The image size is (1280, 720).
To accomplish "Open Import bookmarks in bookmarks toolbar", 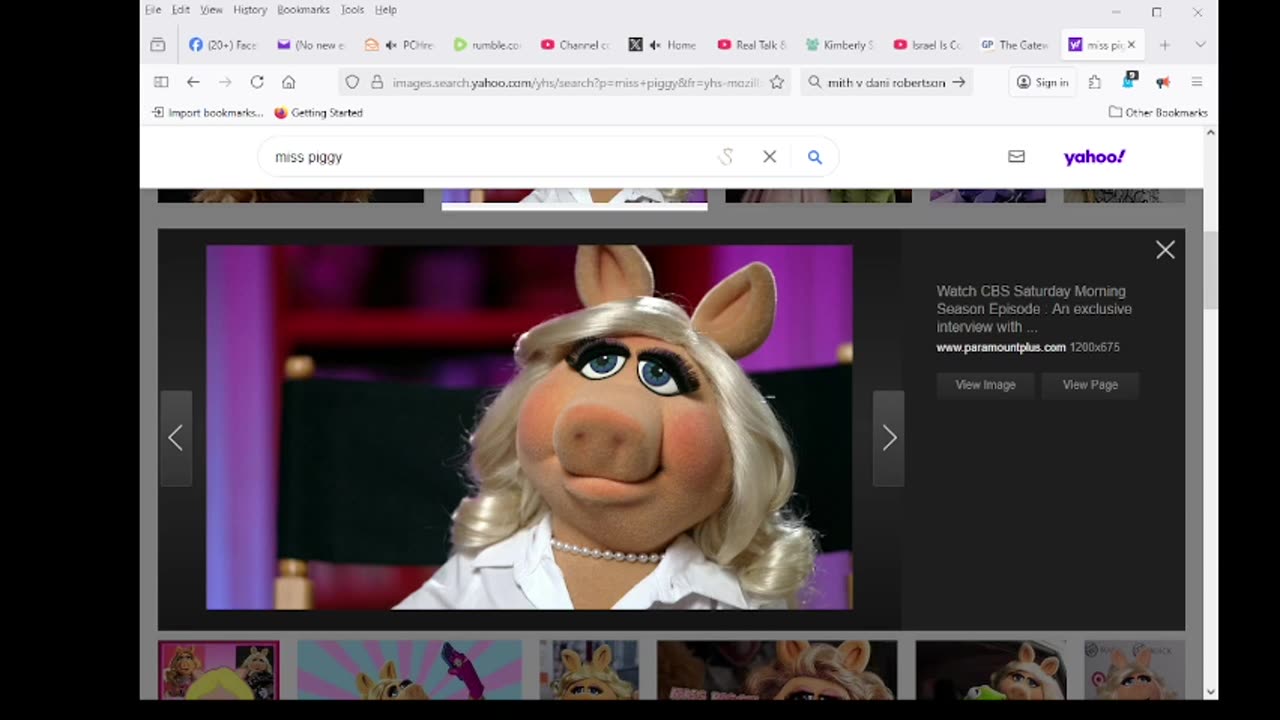I will click(x=208, y=112).
